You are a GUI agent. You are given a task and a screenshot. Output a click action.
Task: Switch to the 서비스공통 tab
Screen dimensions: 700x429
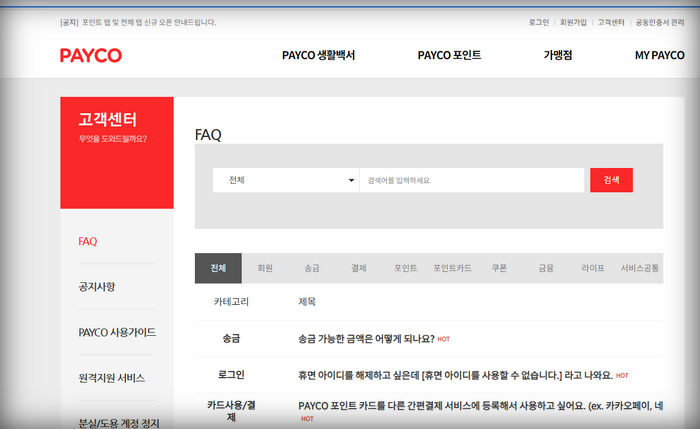tap(640, 268)
